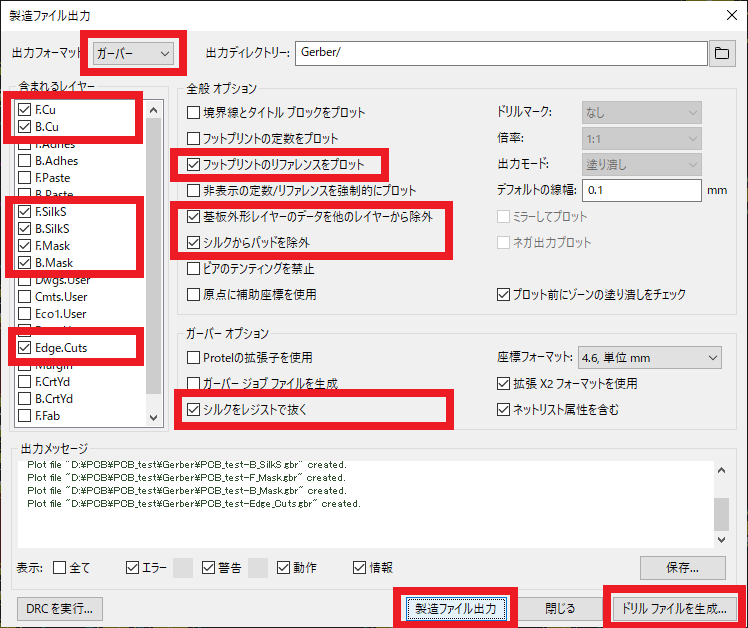Toggle the Edge.Cuts layer checkbox
The width and height of the screenshot is (748, 628).
(x=25, y=348)
